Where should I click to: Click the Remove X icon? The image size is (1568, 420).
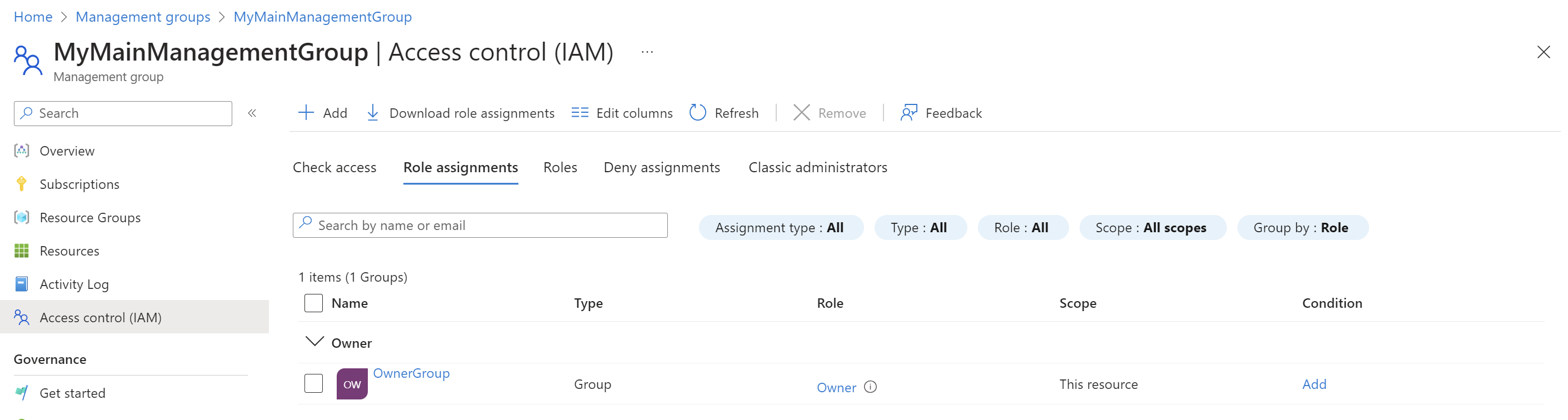[x=802, y=113]
